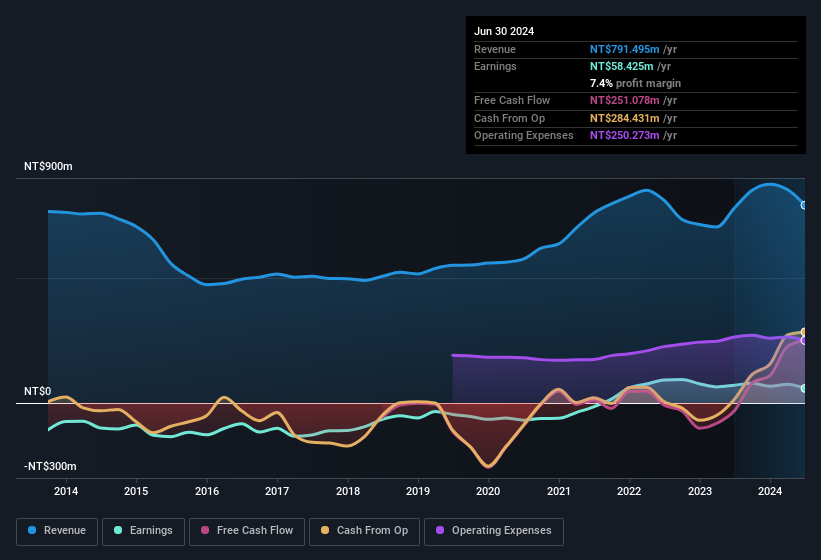Image resolution: width=821 pixels, height=560 pixels.
Task: Click the NT$58.425m earnings value
Action: (x=622, y=66)
